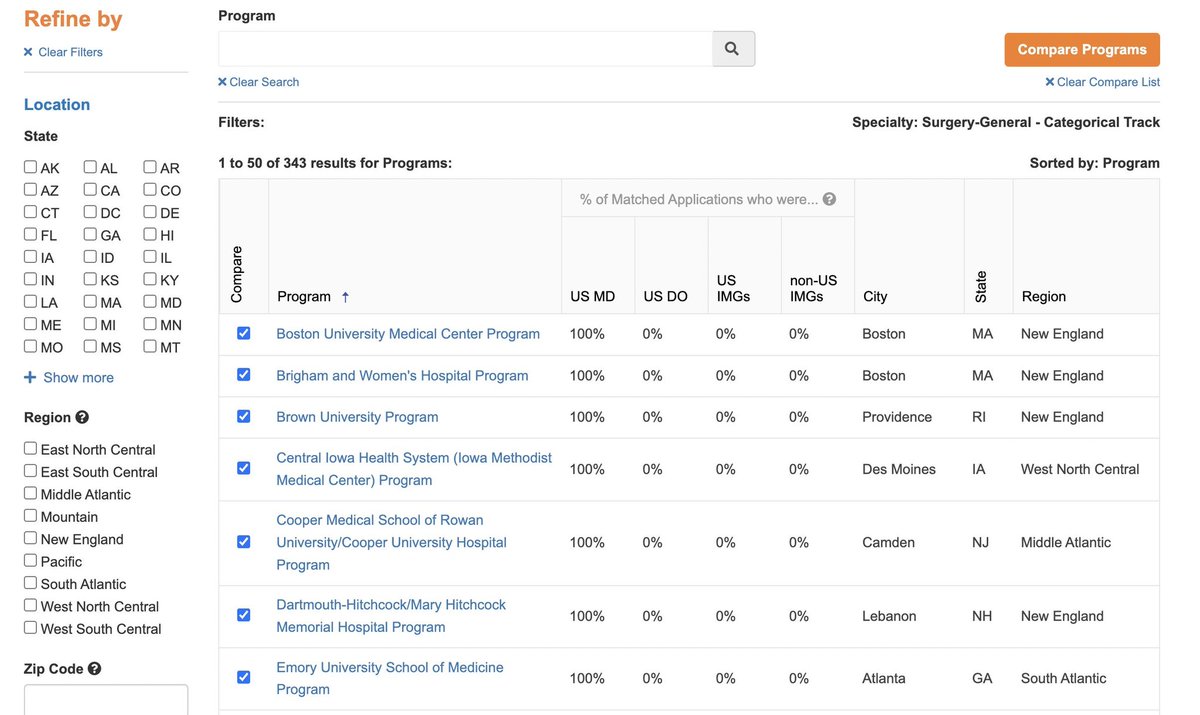Open Cooper Medical School of Rowan program
The height and width of the screenshot is (715, 1200).
[x=391, y=542]
